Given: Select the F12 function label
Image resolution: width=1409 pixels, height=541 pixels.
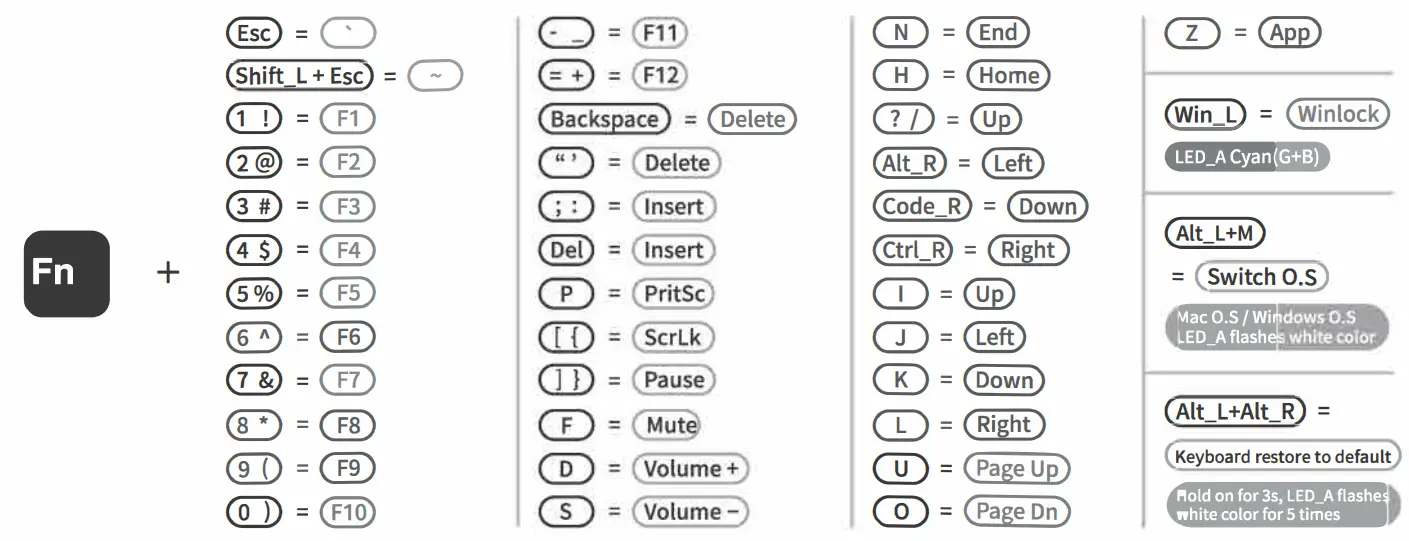Looking at the screenshot, I should (660, 76).
